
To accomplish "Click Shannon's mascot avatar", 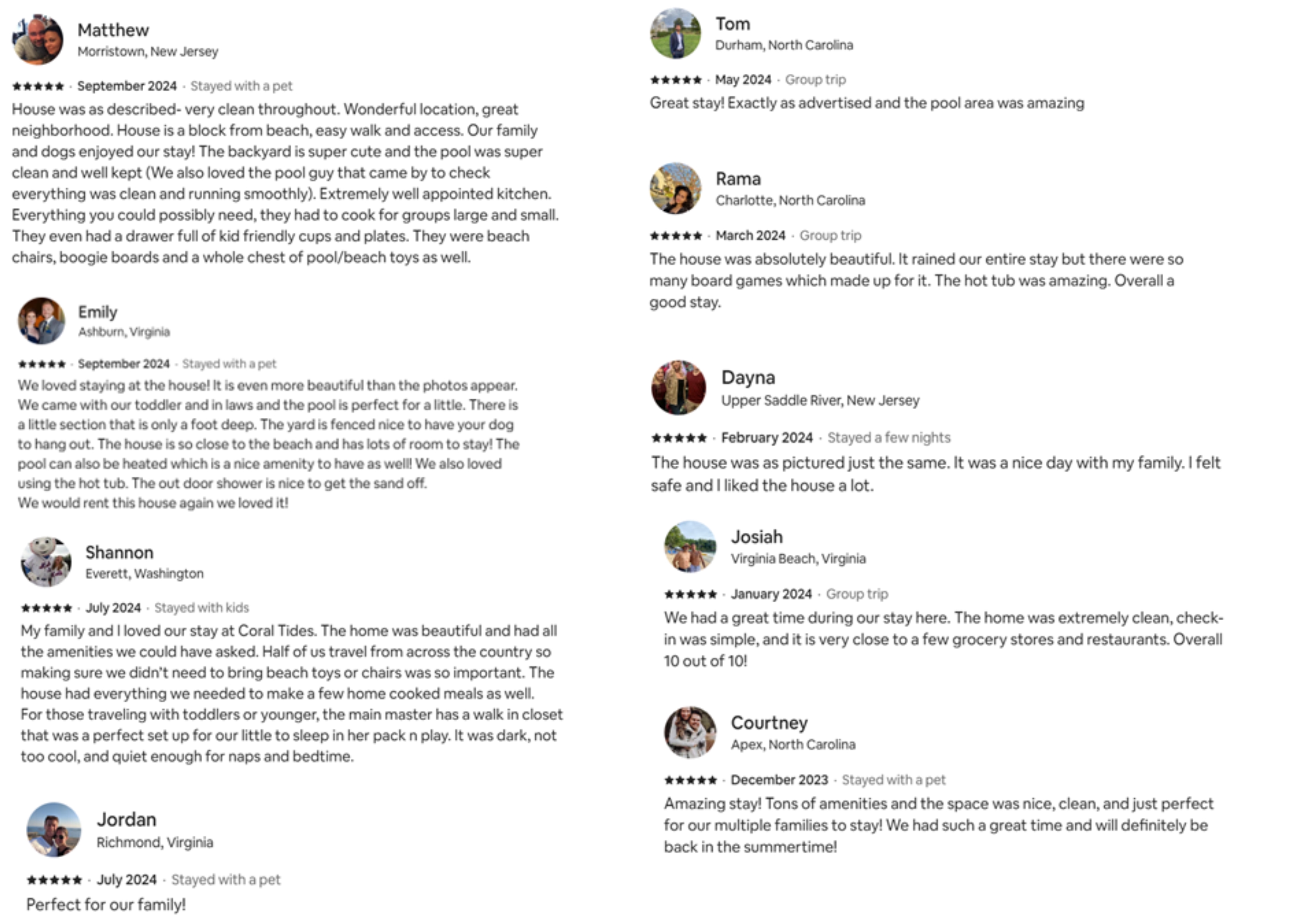I will (46, 561).
